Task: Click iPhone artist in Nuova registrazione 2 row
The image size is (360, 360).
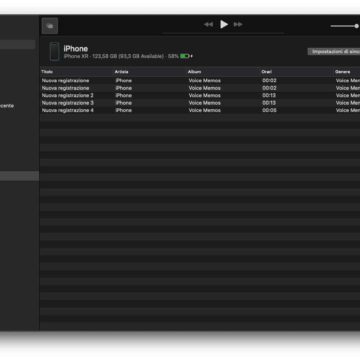Action: click(x=124, y=95)
